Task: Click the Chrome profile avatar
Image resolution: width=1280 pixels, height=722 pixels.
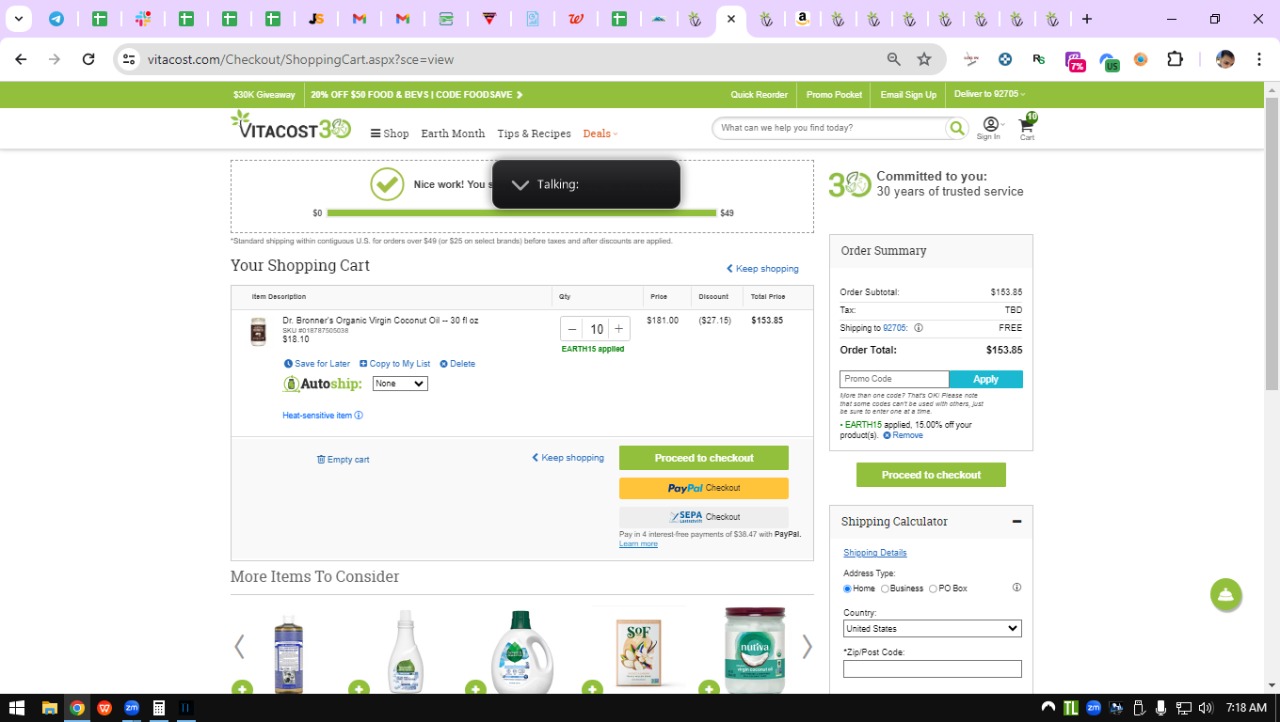Action: coord(1225,59)
